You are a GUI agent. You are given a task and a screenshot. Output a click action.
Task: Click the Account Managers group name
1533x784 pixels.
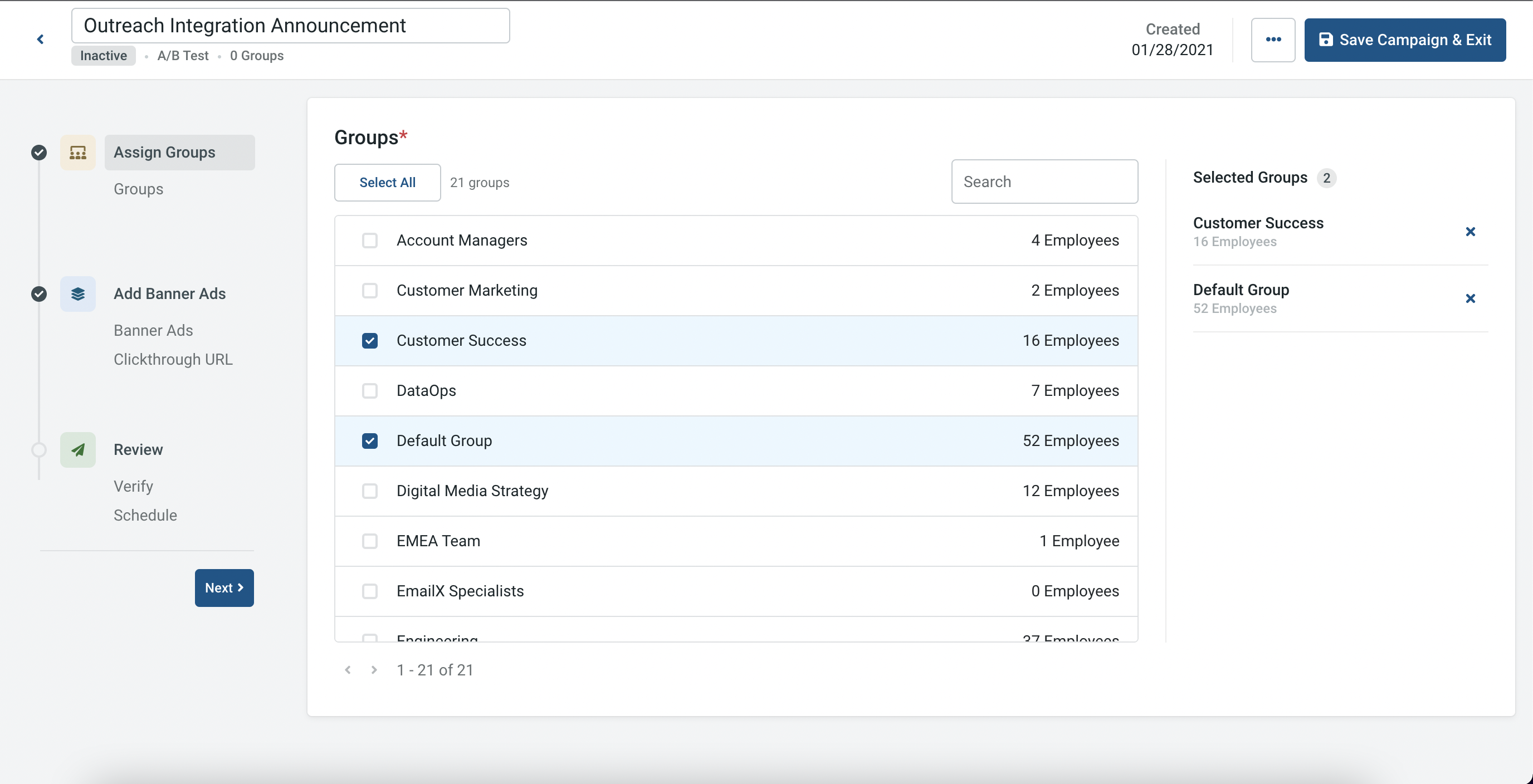(x=462, y=241)
